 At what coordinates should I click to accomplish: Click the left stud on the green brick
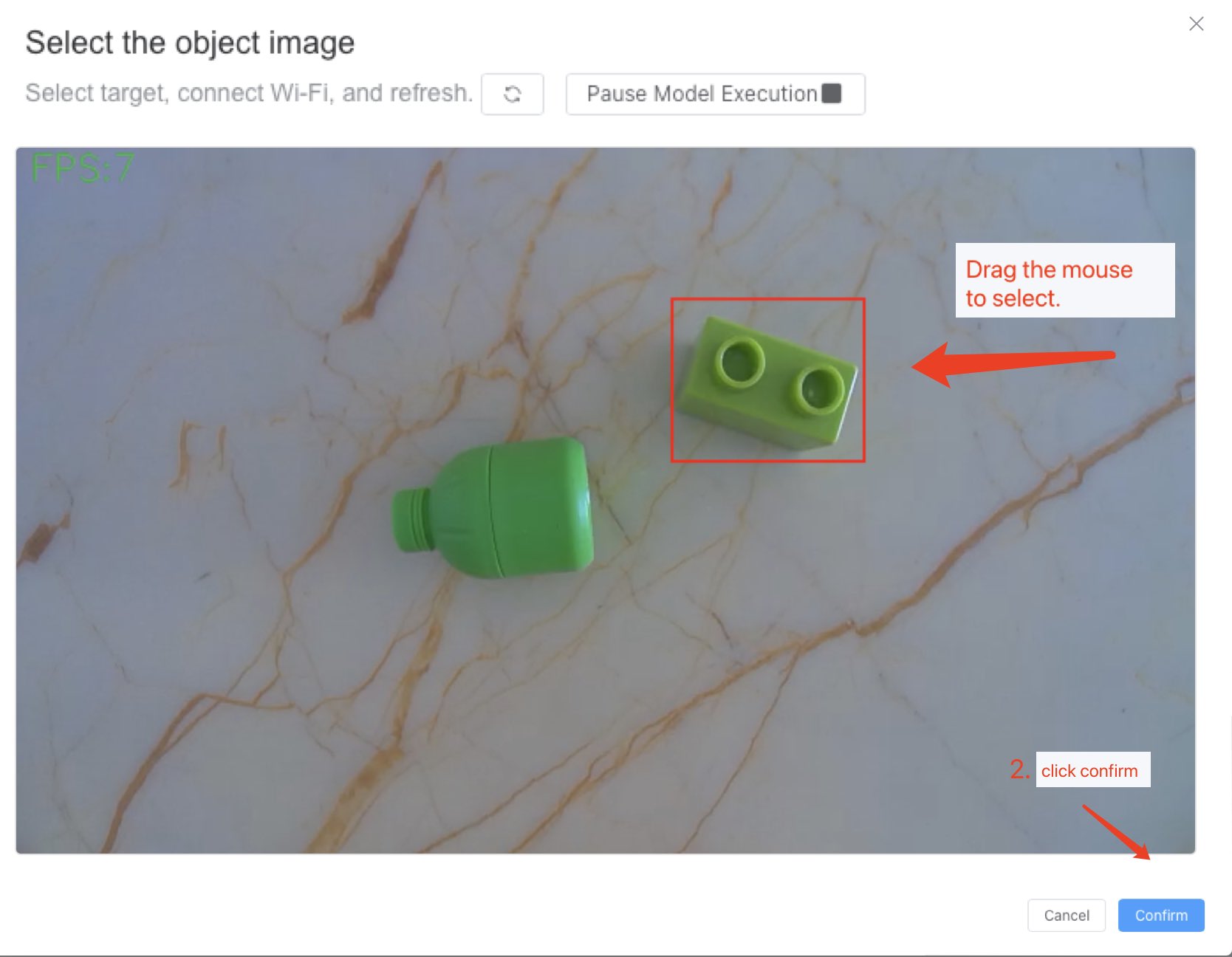coord(739,363)
